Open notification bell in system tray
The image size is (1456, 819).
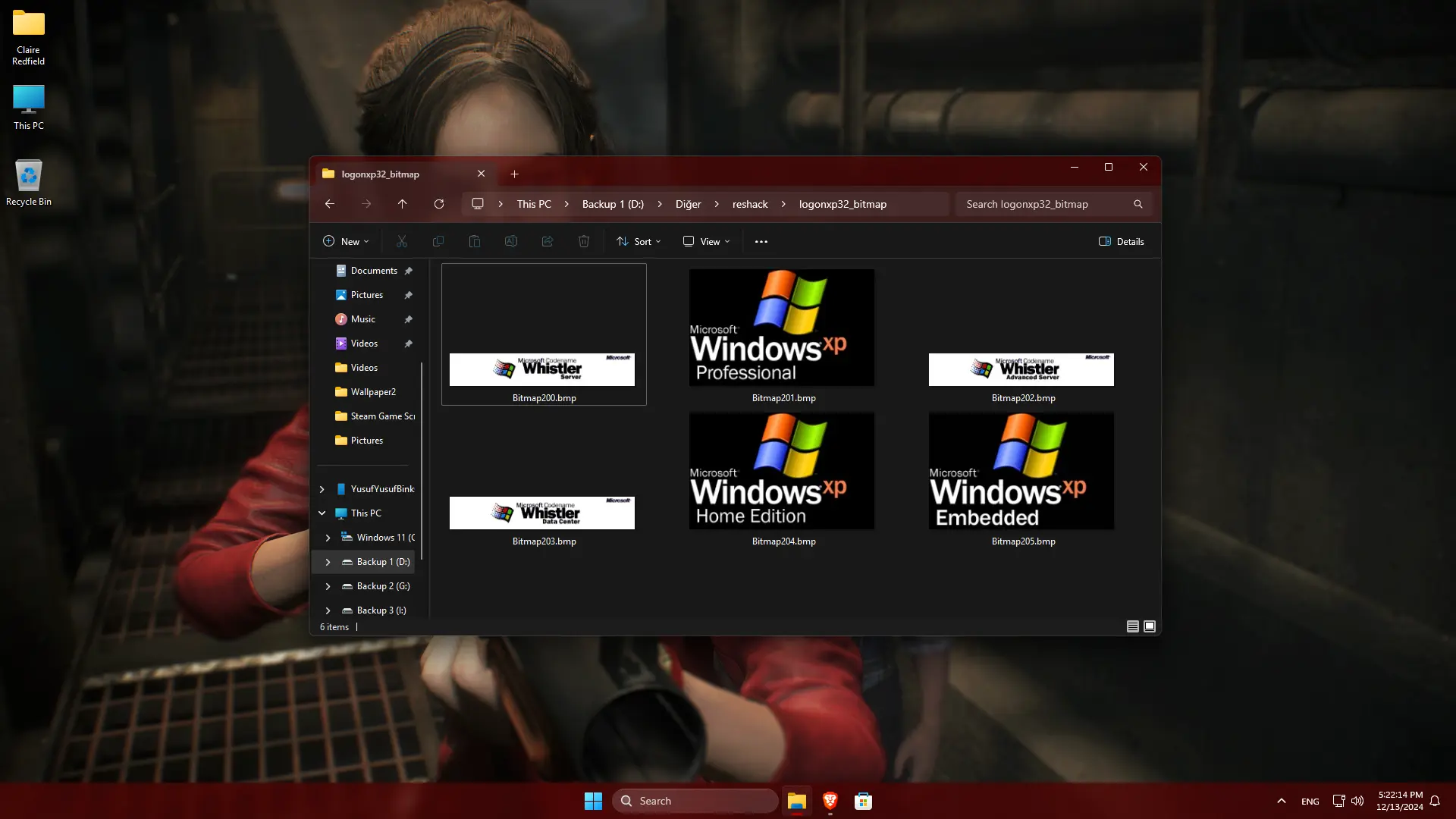(1435, 801)
